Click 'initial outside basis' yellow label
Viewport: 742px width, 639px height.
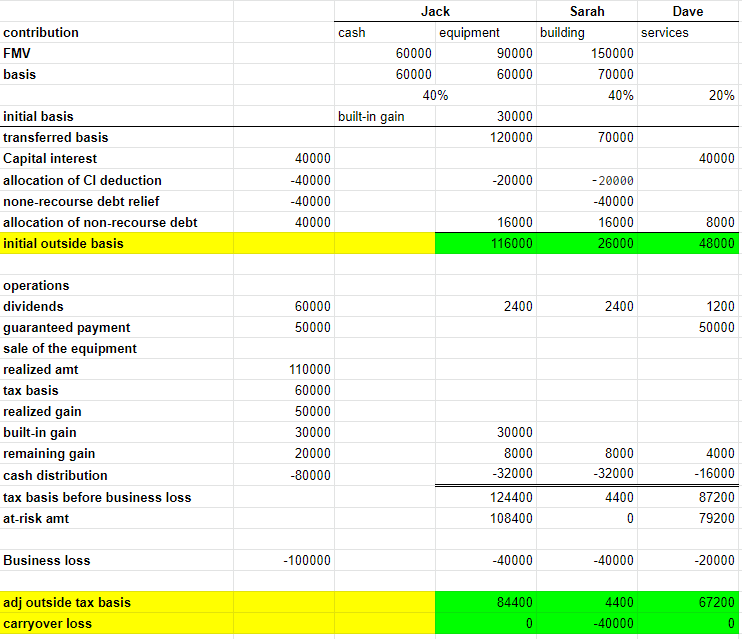pyautogui.click(x=63, y=243)
